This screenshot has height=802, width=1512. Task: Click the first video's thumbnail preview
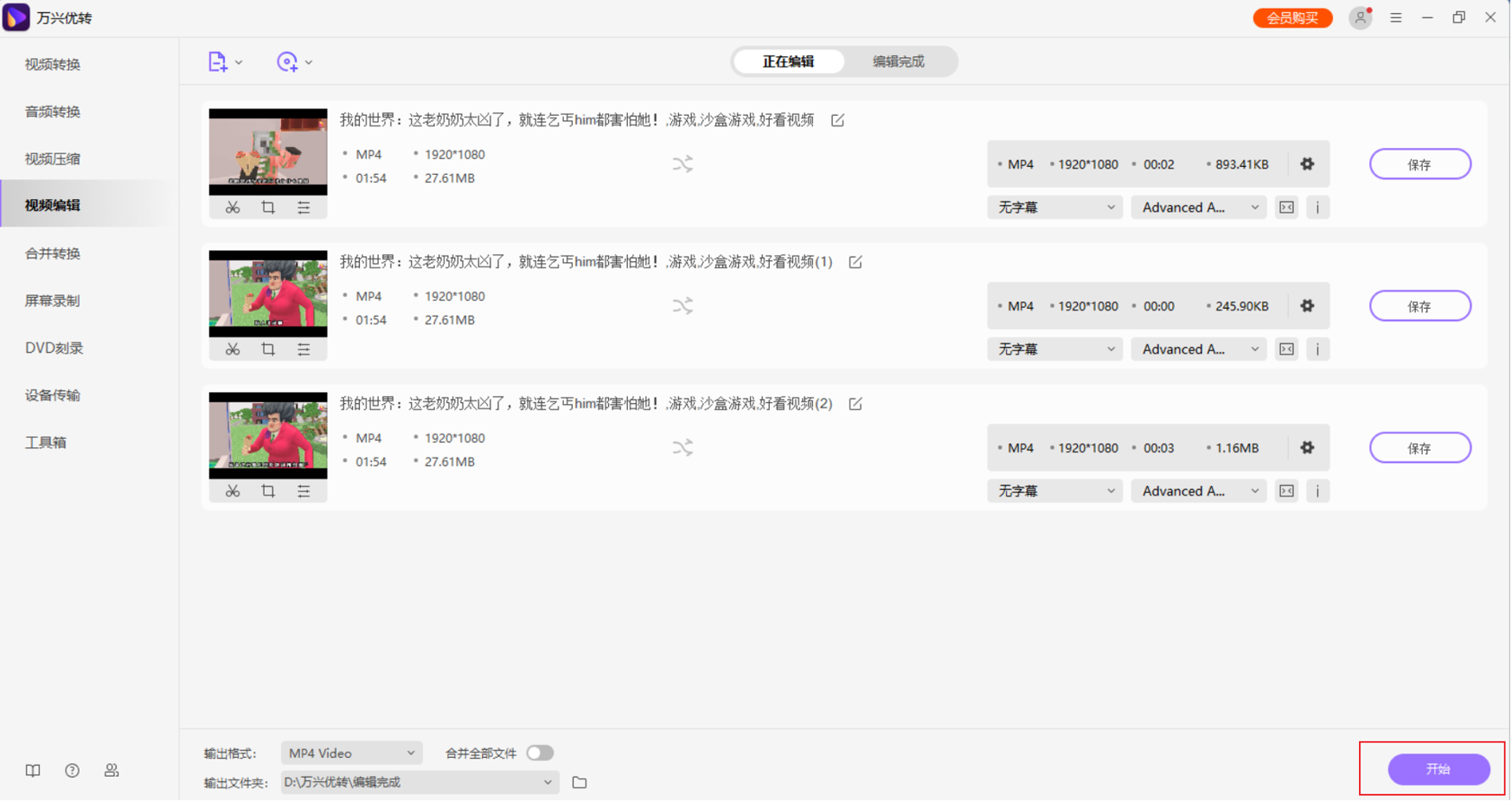[268, 152]
